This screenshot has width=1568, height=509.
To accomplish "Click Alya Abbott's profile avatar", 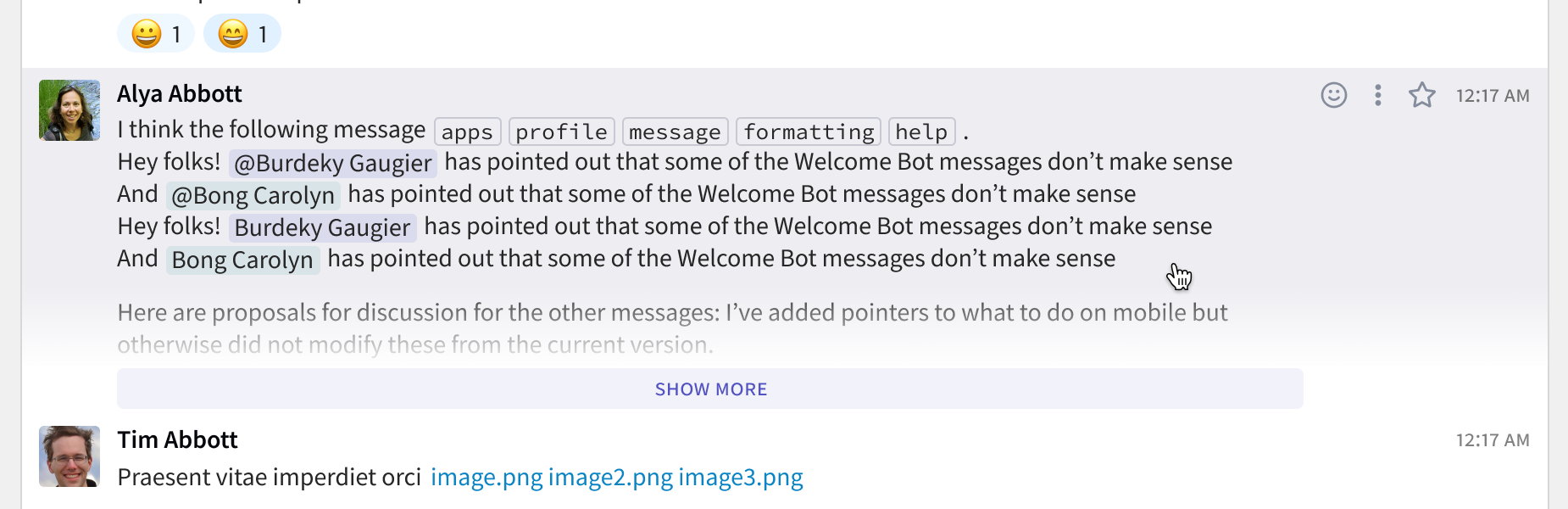I will (x=69, y=110).
